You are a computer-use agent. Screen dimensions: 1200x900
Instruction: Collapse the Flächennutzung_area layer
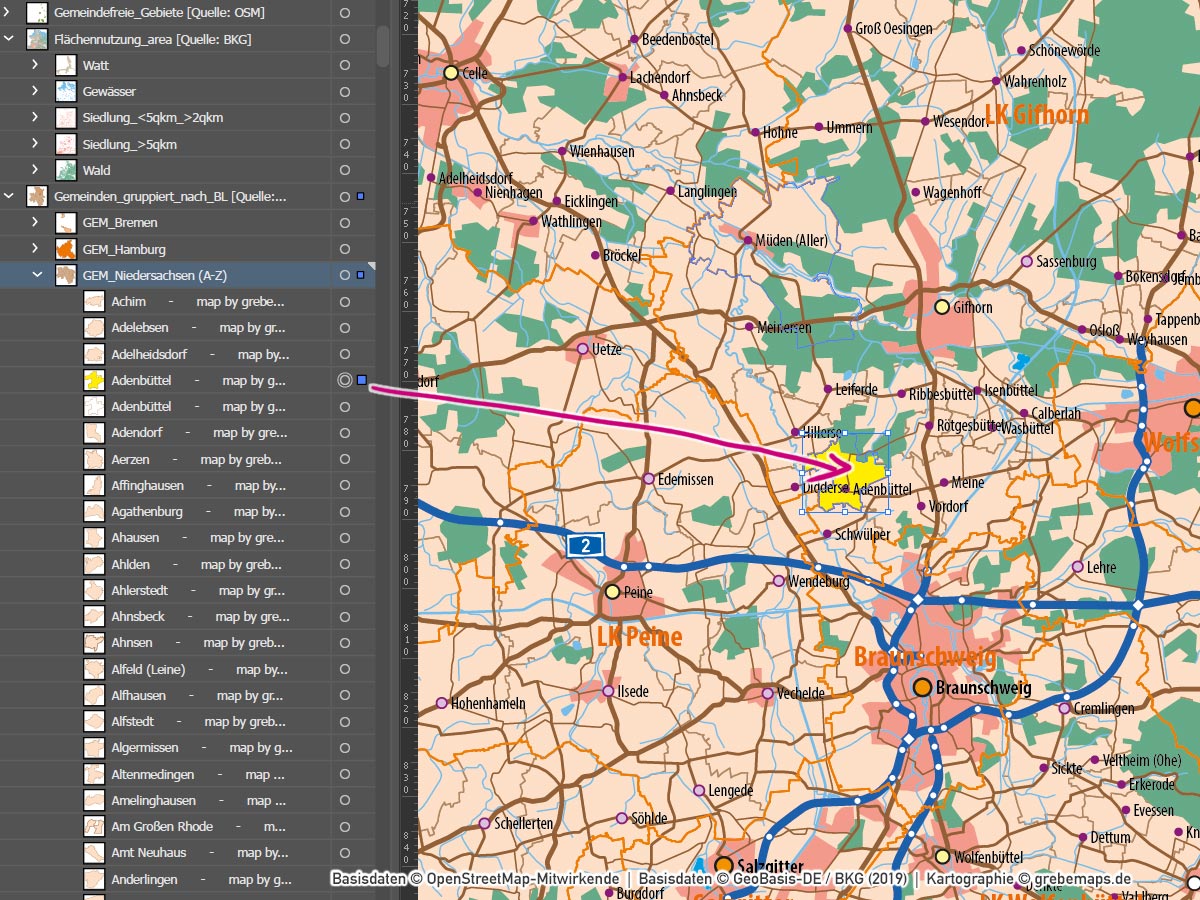[x=9, y=39]
